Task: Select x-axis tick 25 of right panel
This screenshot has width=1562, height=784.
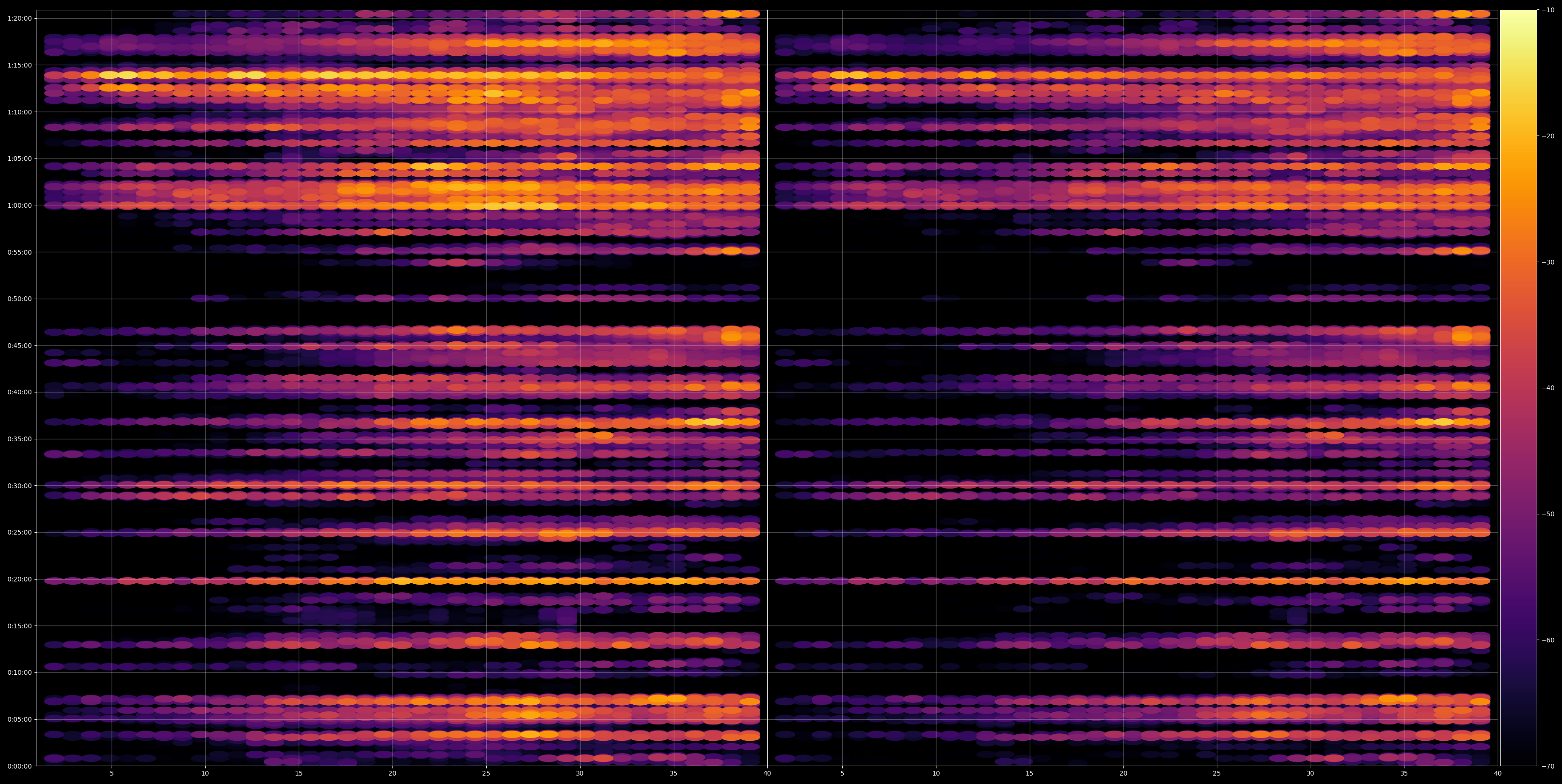Action: (x=1217, y=773)
